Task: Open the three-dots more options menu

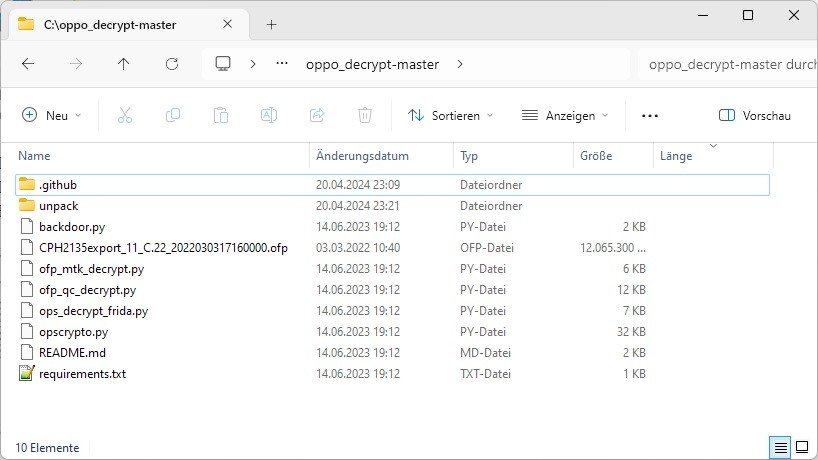Action: coord(650,115)
